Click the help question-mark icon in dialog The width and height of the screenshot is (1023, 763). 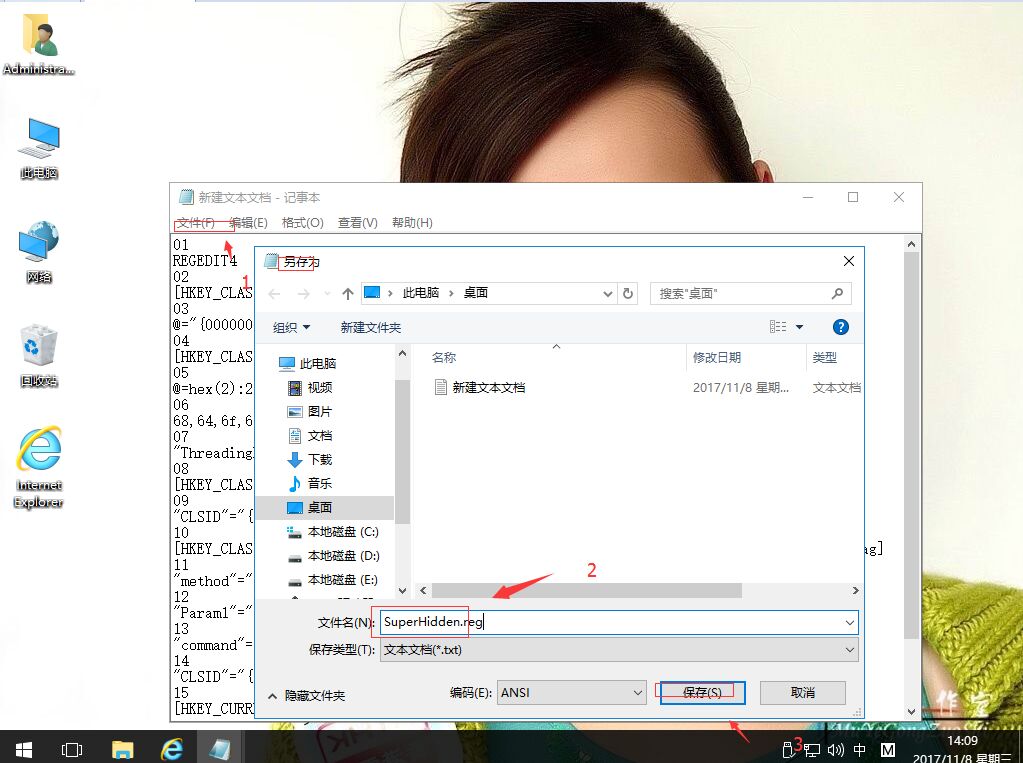[840, 326]
